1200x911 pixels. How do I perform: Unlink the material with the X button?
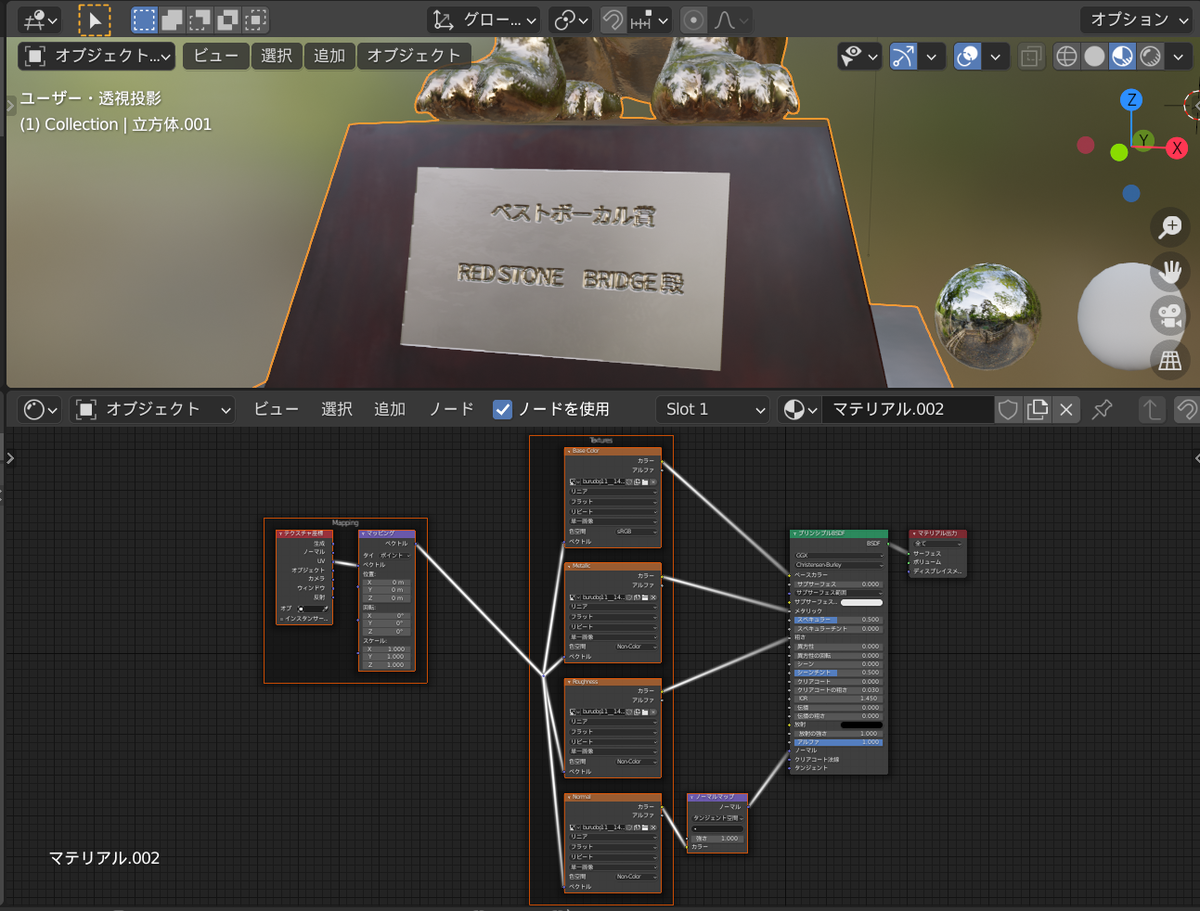click(1066, 409)
